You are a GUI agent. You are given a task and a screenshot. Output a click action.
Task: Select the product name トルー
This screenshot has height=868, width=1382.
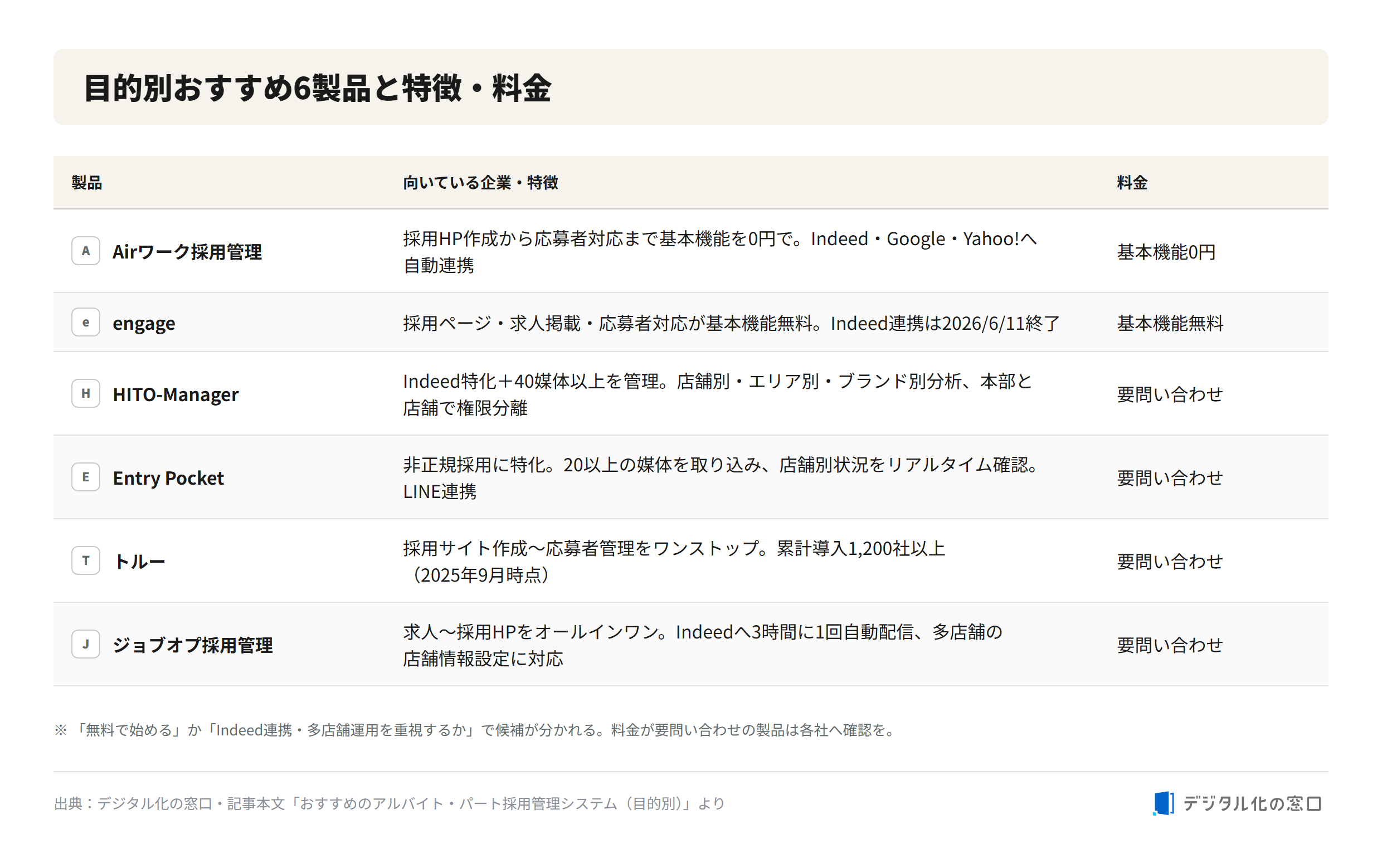point(139,561)
